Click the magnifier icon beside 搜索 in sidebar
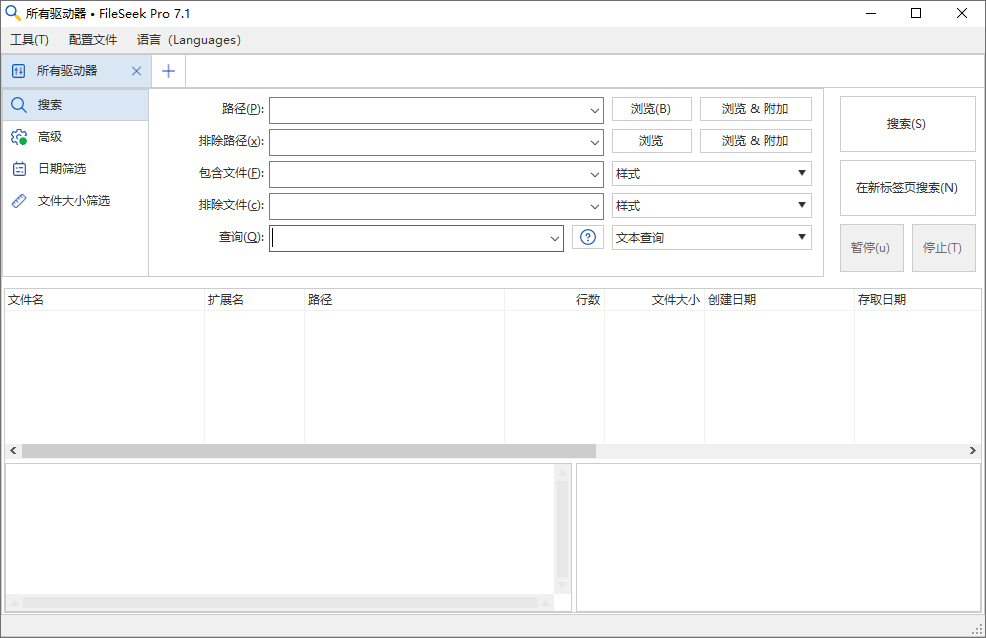 (19, 105)
